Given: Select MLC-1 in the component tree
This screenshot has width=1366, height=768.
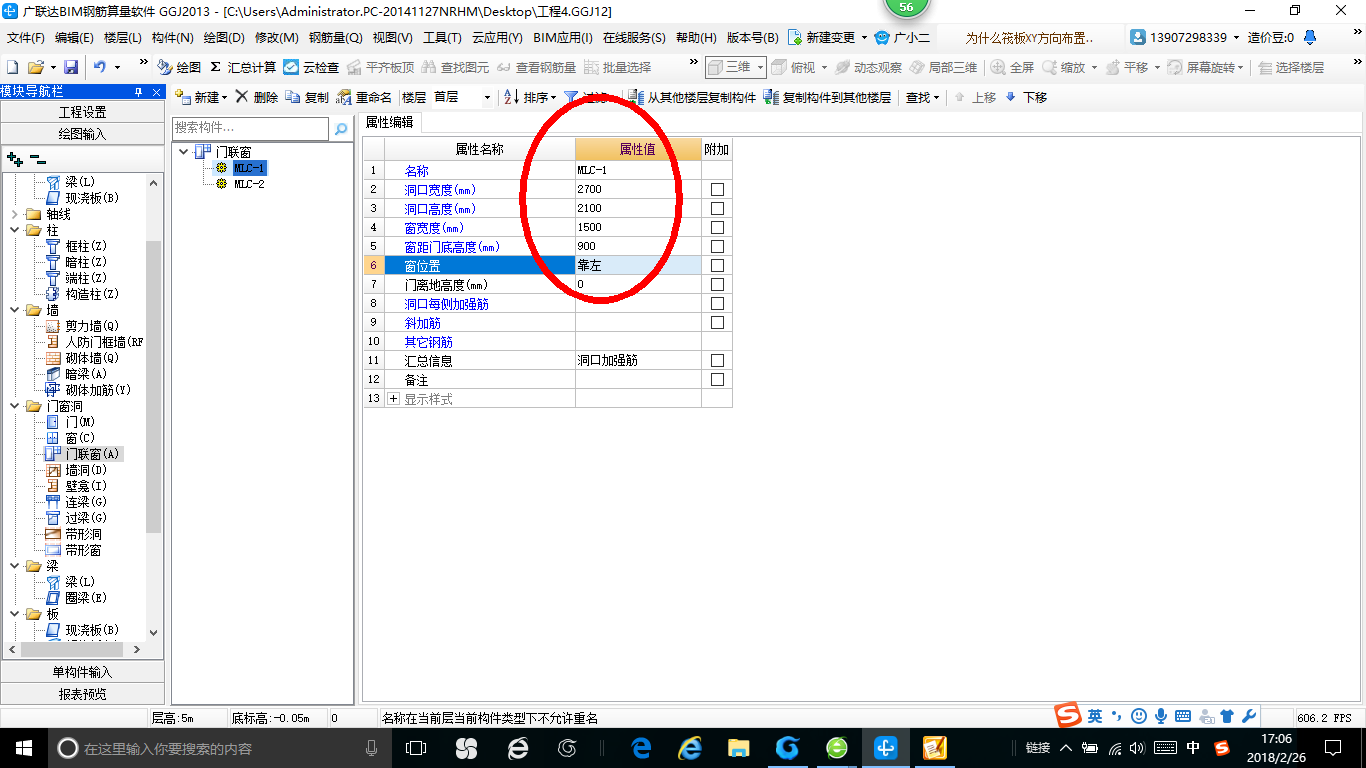Looking at the screenshot, I should 249,168.
